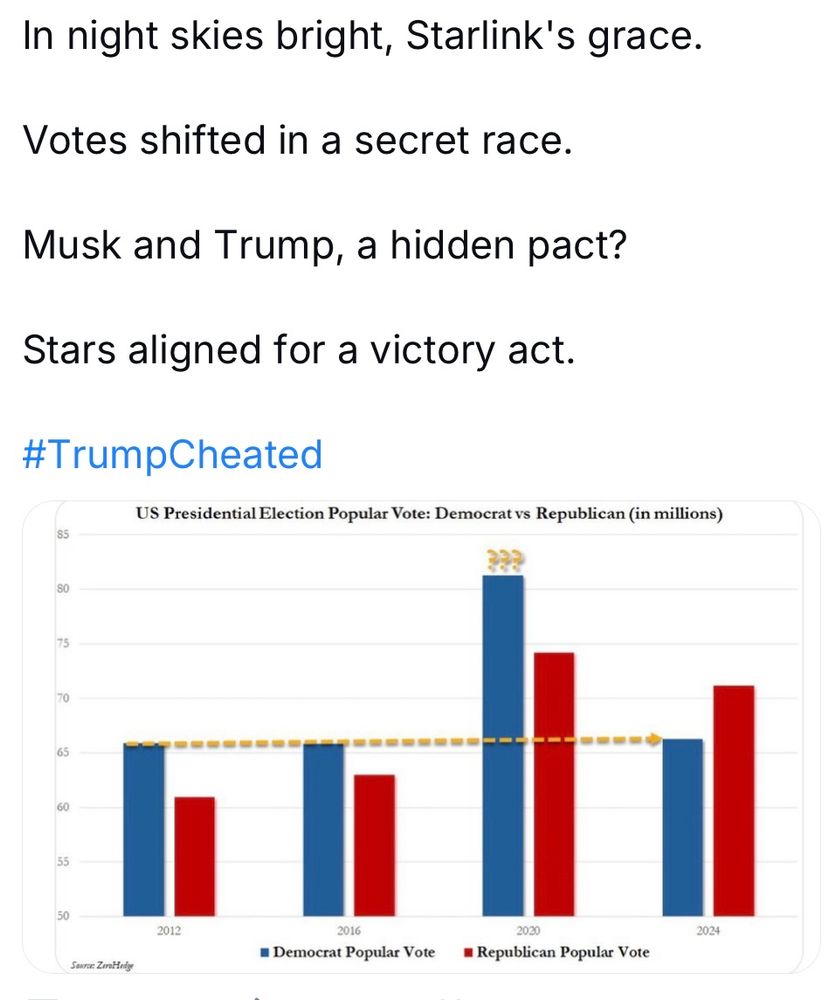829x1000 pixels.
Task: Click the 2020 blue Democrat bar
Action: (503, 746)
